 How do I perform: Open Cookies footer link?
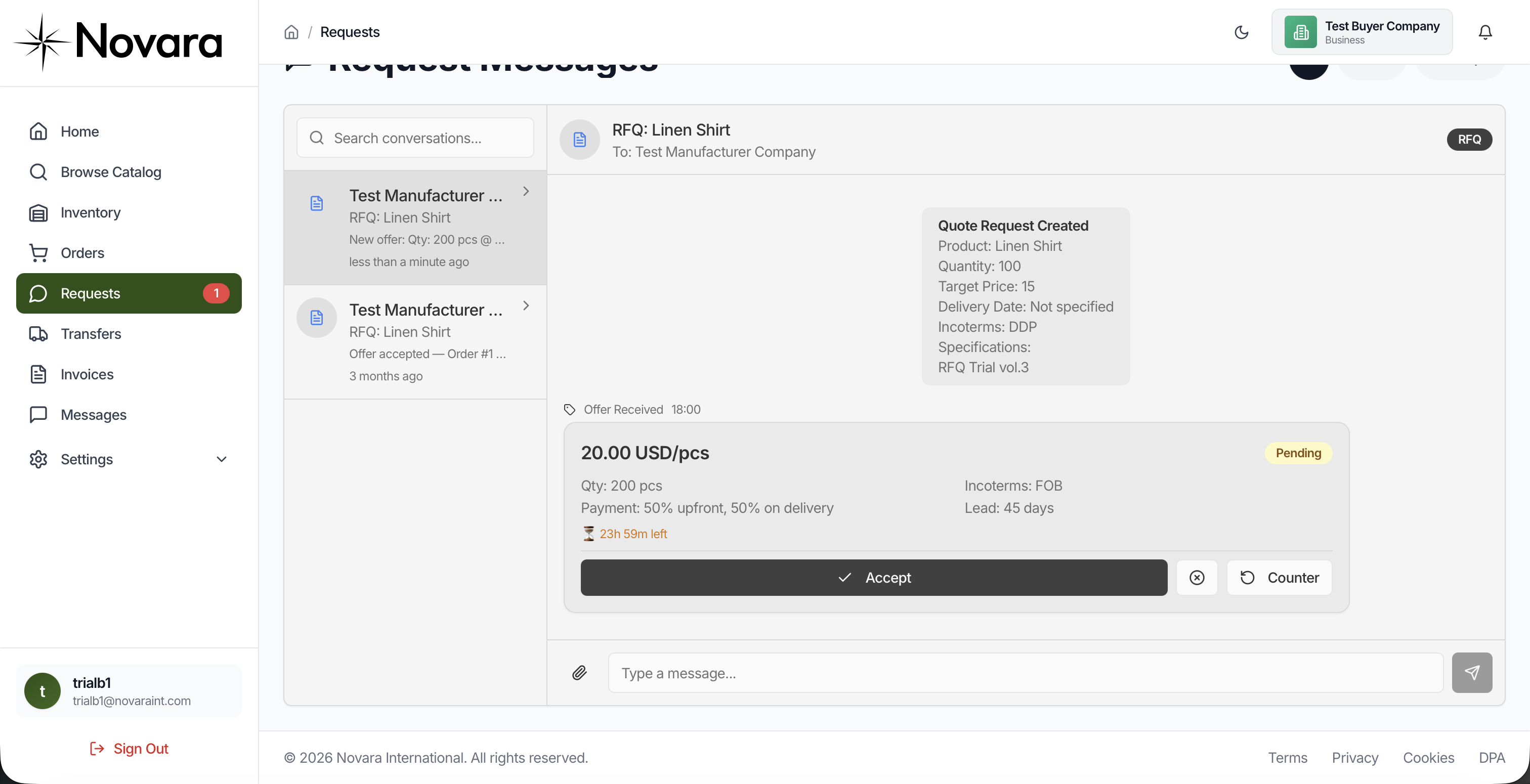[1428, 758]
